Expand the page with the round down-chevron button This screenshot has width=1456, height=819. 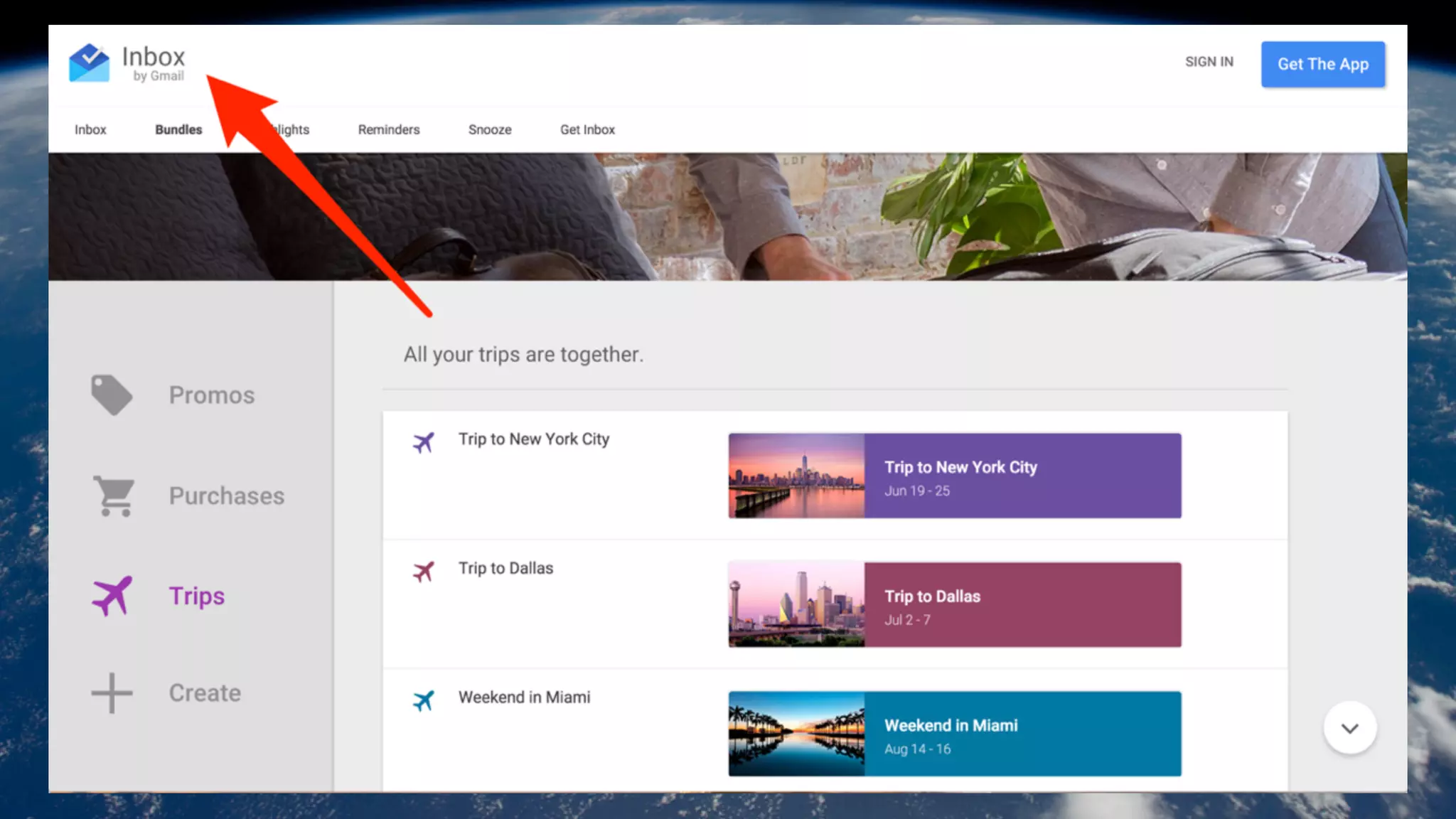click(1349, 727)
